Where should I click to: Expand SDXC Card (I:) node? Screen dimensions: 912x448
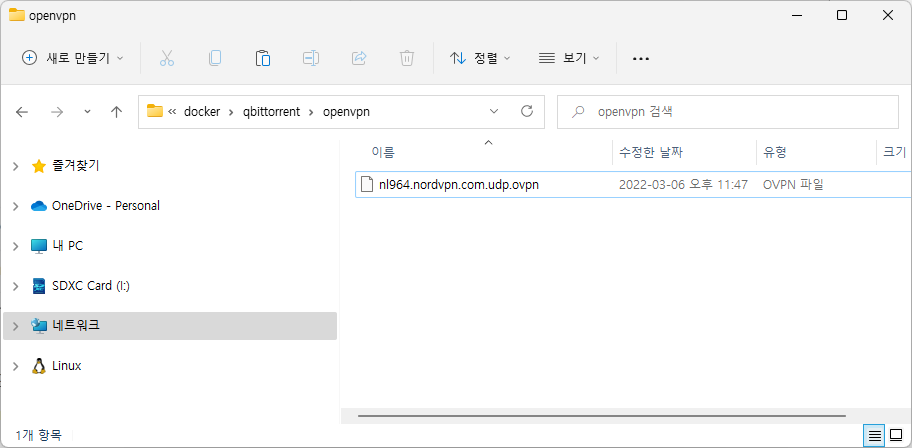coord(16,286)
